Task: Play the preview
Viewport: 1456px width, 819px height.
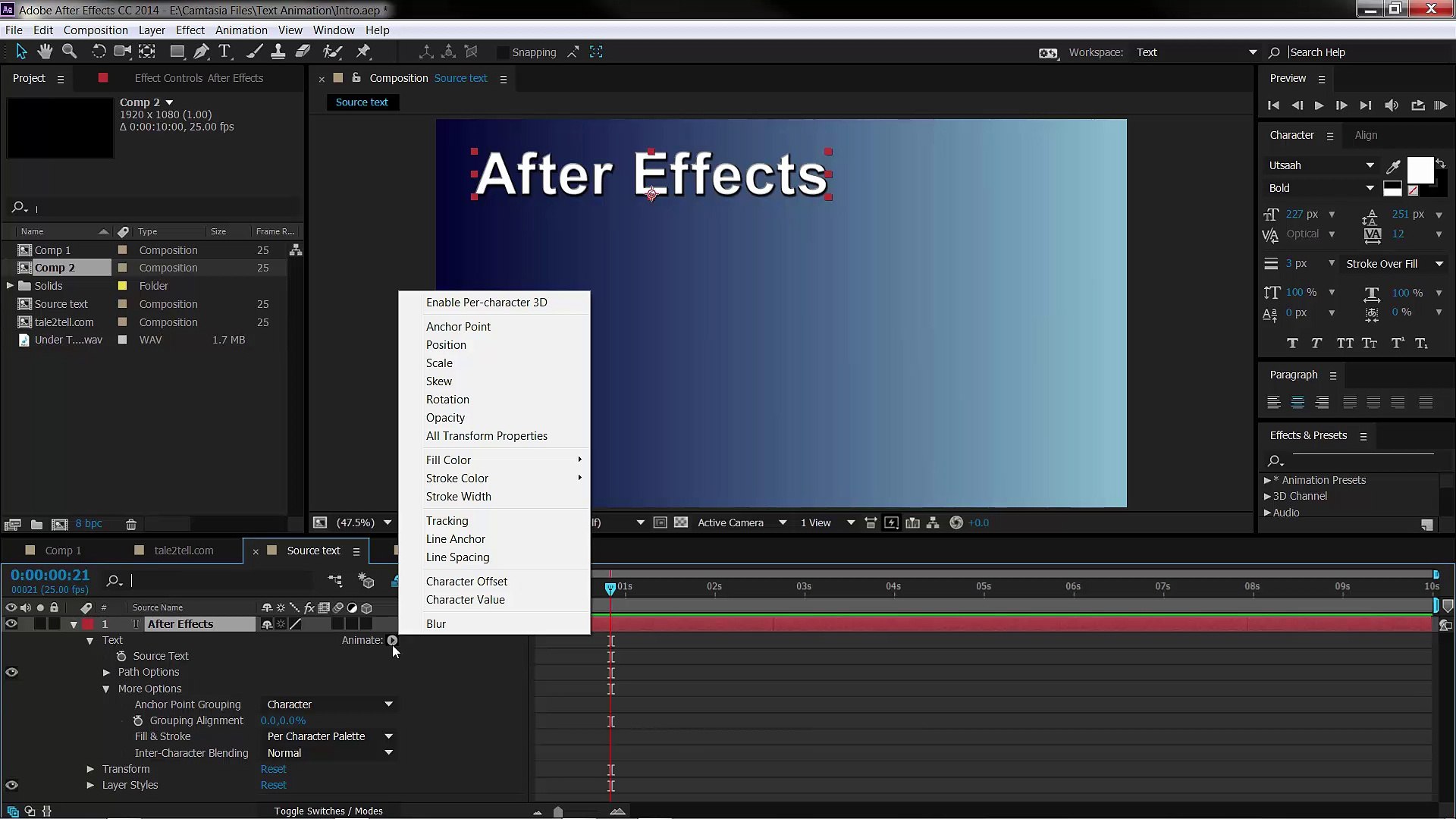Action: (1319, 105)
